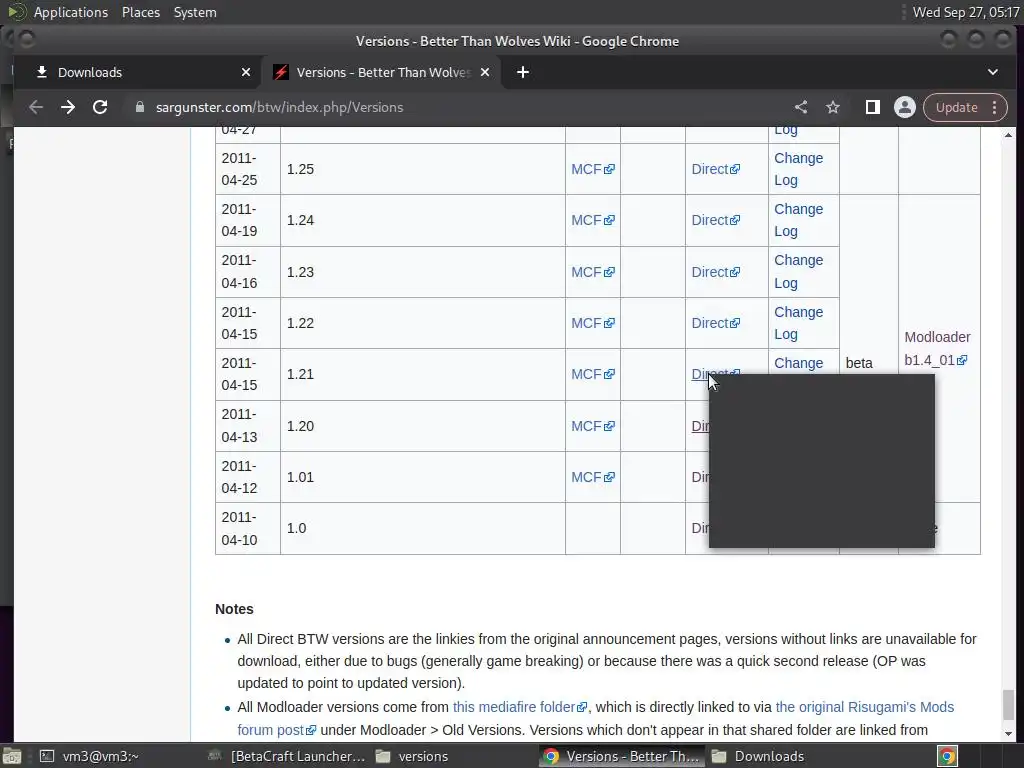Open the Chrome three-dot menu
Screen dimensions: 1024x768
click(x=995, y=107)
